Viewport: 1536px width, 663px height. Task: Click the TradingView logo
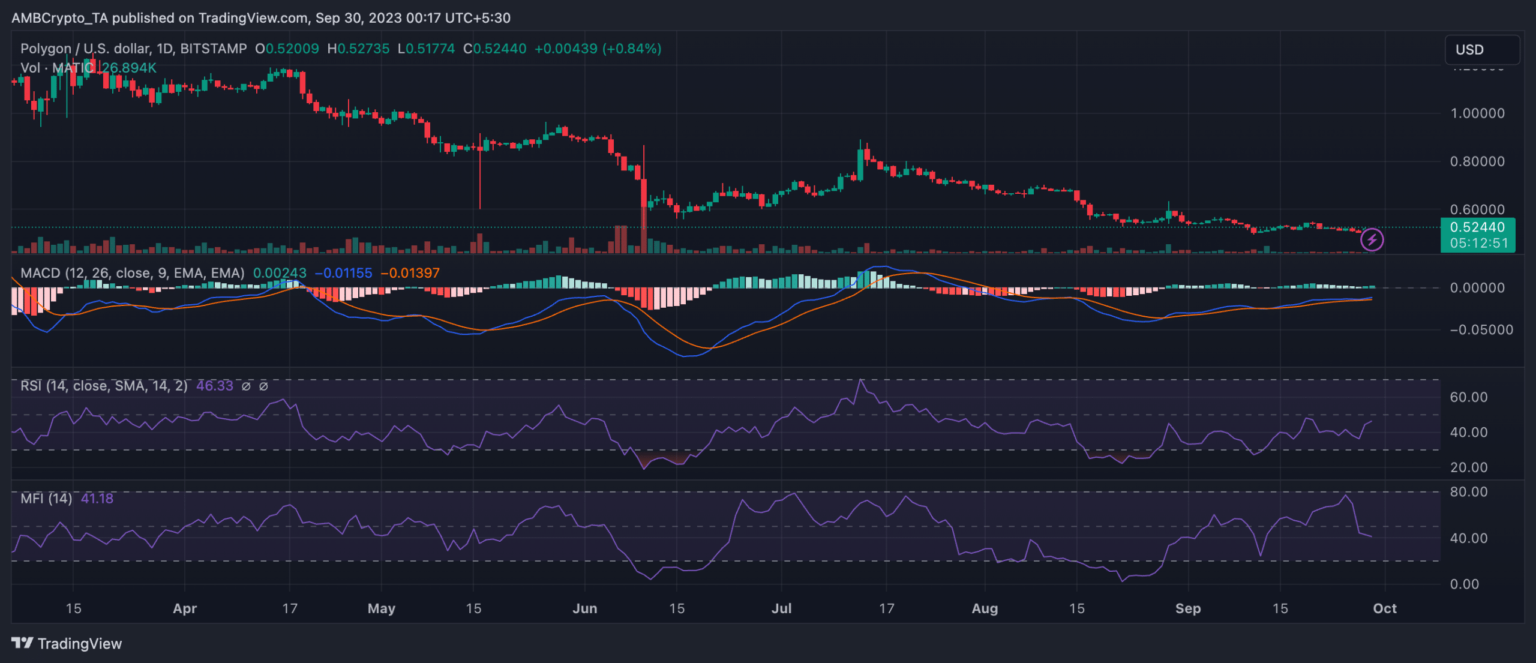(x=66, y=643)
